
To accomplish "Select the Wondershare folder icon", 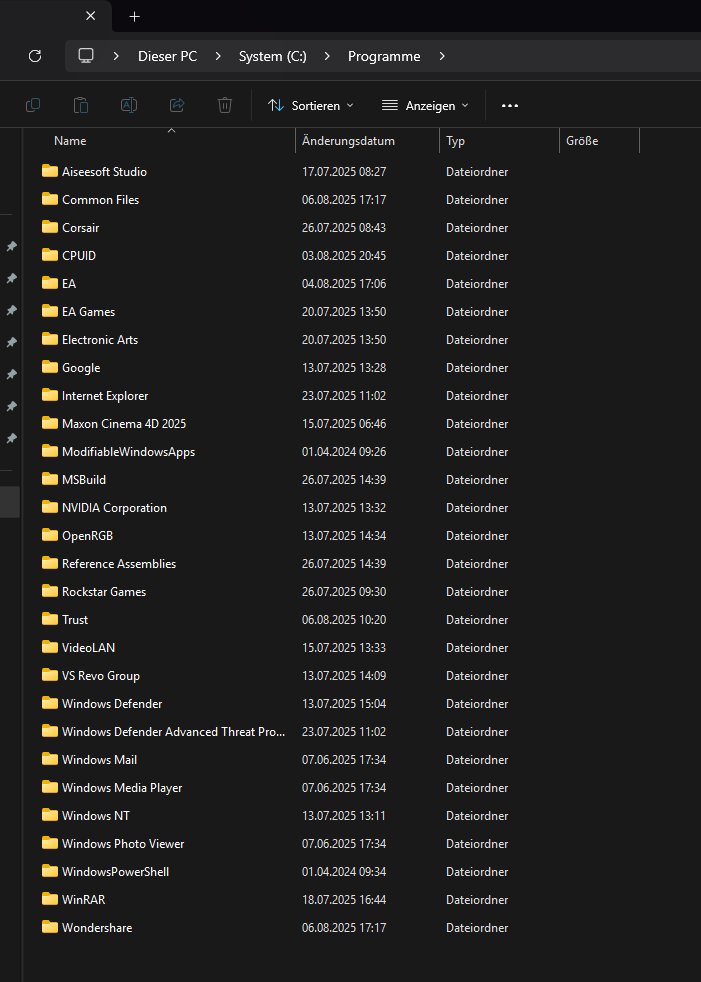I will 50,928.
